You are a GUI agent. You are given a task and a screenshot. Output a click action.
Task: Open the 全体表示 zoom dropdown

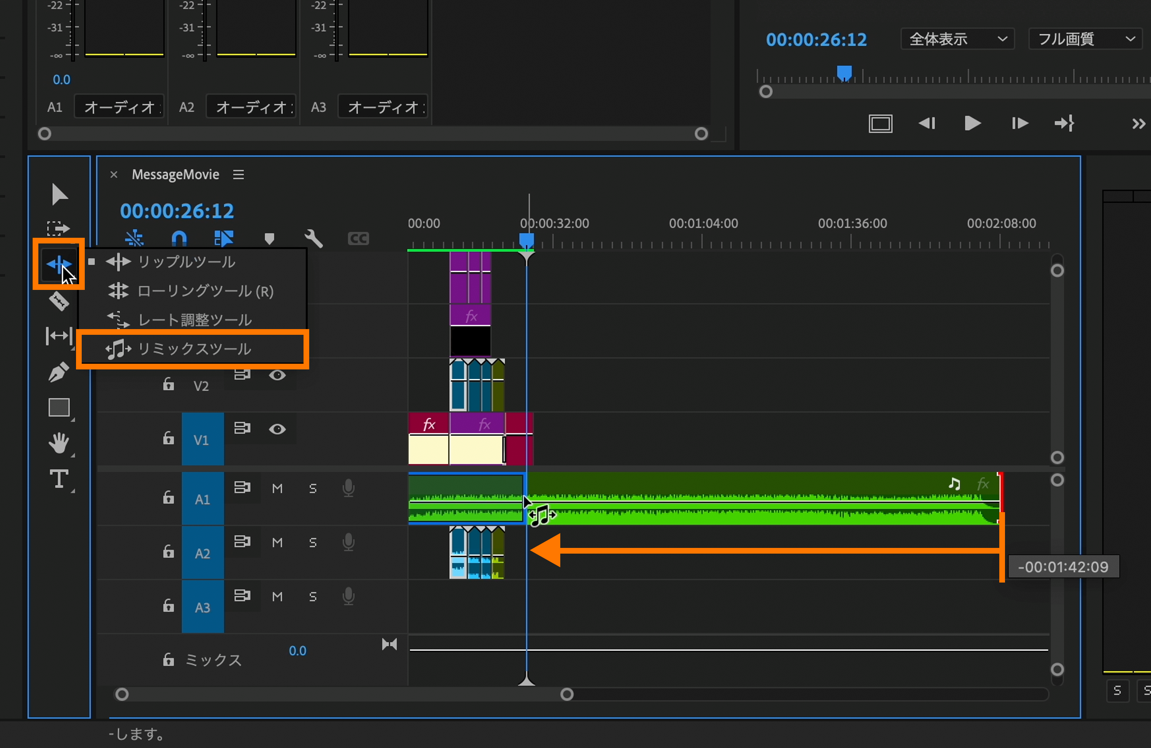coord(958,39)
